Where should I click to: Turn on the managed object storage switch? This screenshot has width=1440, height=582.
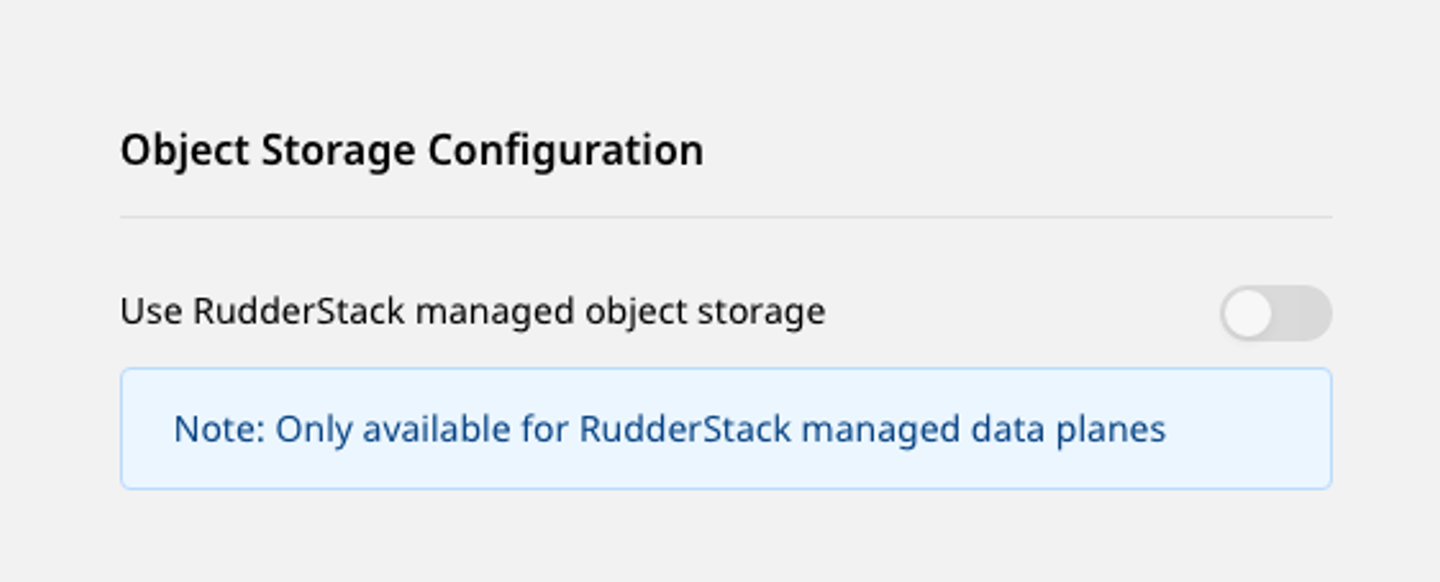point(1275,314)
